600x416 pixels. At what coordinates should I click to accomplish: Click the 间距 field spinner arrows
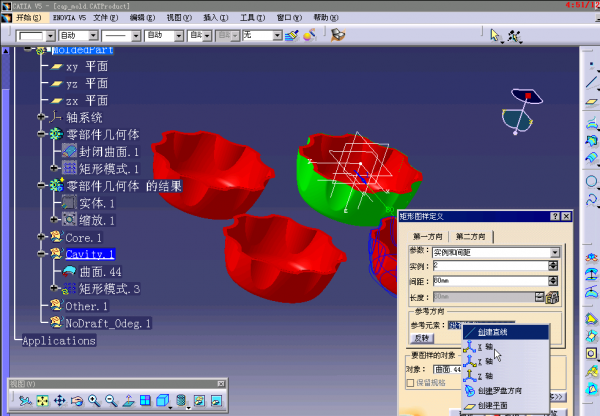tap(553, 281)
